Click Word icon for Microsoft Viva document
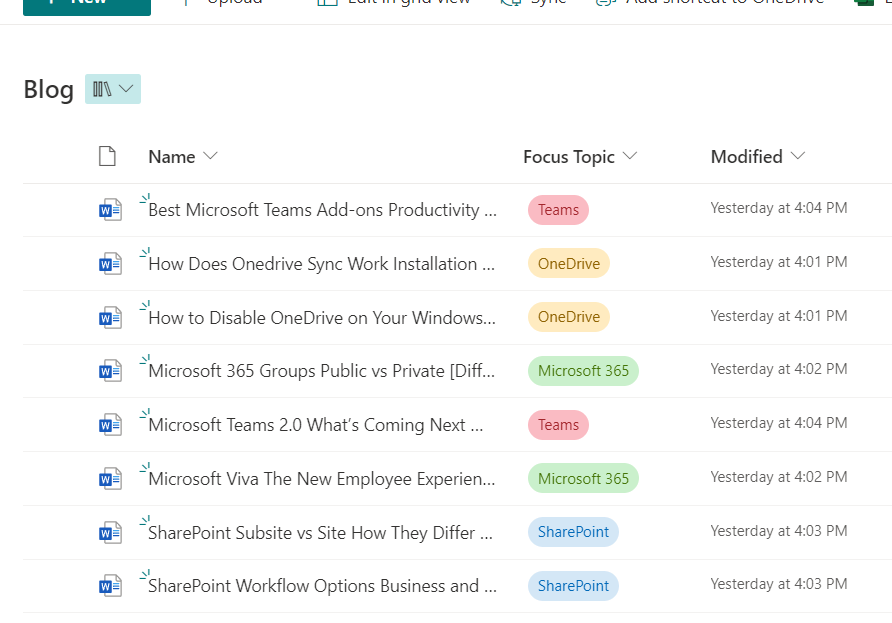 tap(110, 478)
